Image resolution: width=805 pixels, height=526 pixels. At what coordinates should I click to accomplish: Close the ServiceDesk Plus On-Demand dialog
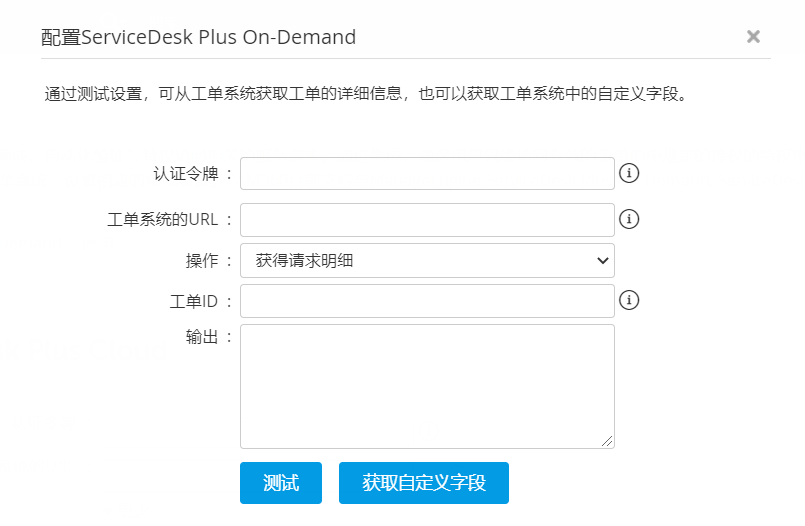coord(753,37)
